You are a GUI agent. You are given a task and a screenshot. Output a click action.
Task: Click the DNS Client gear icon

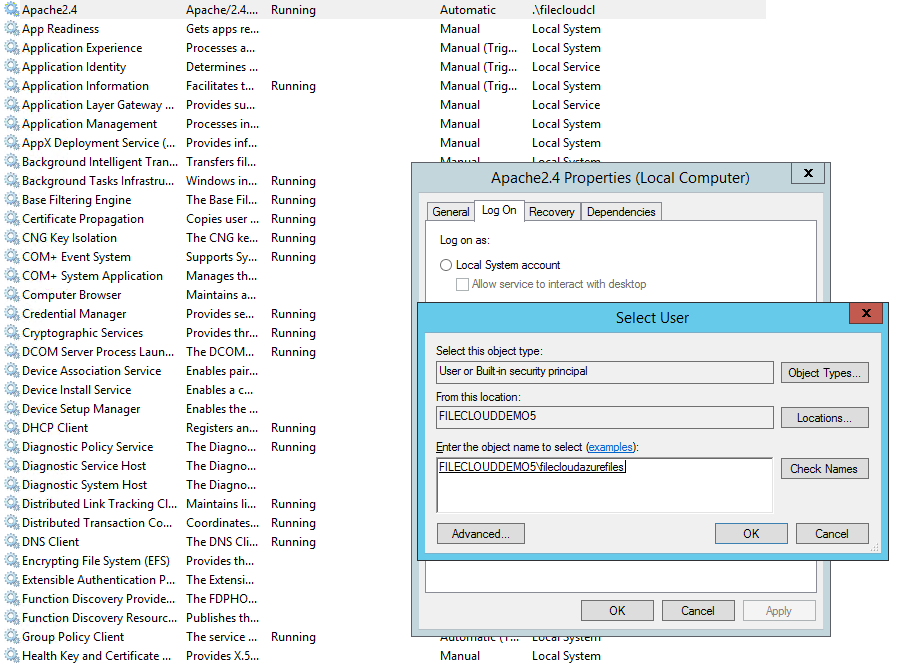11,542
